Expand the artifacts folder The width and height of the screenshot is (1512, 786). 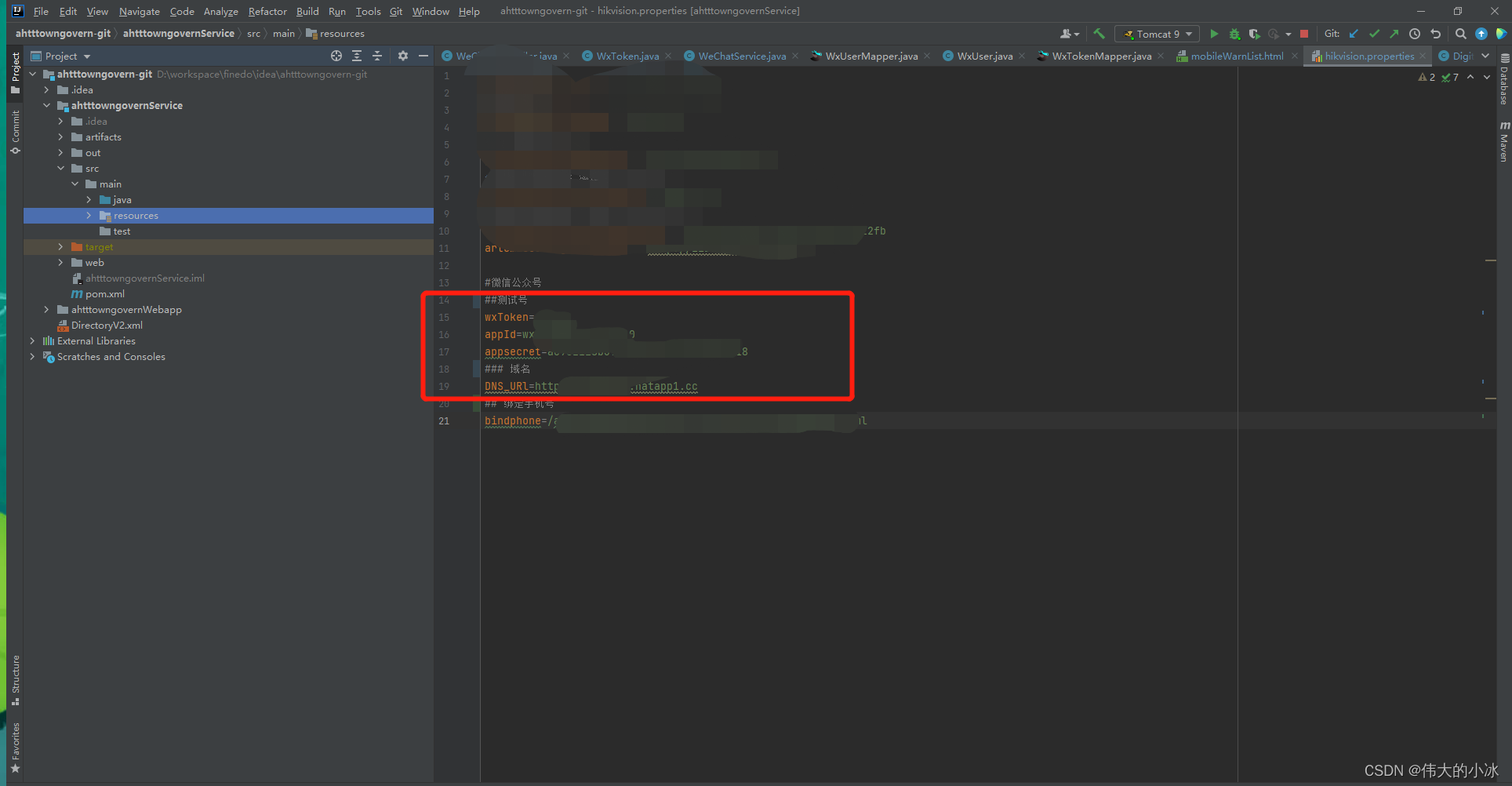[x=61, y=137]
